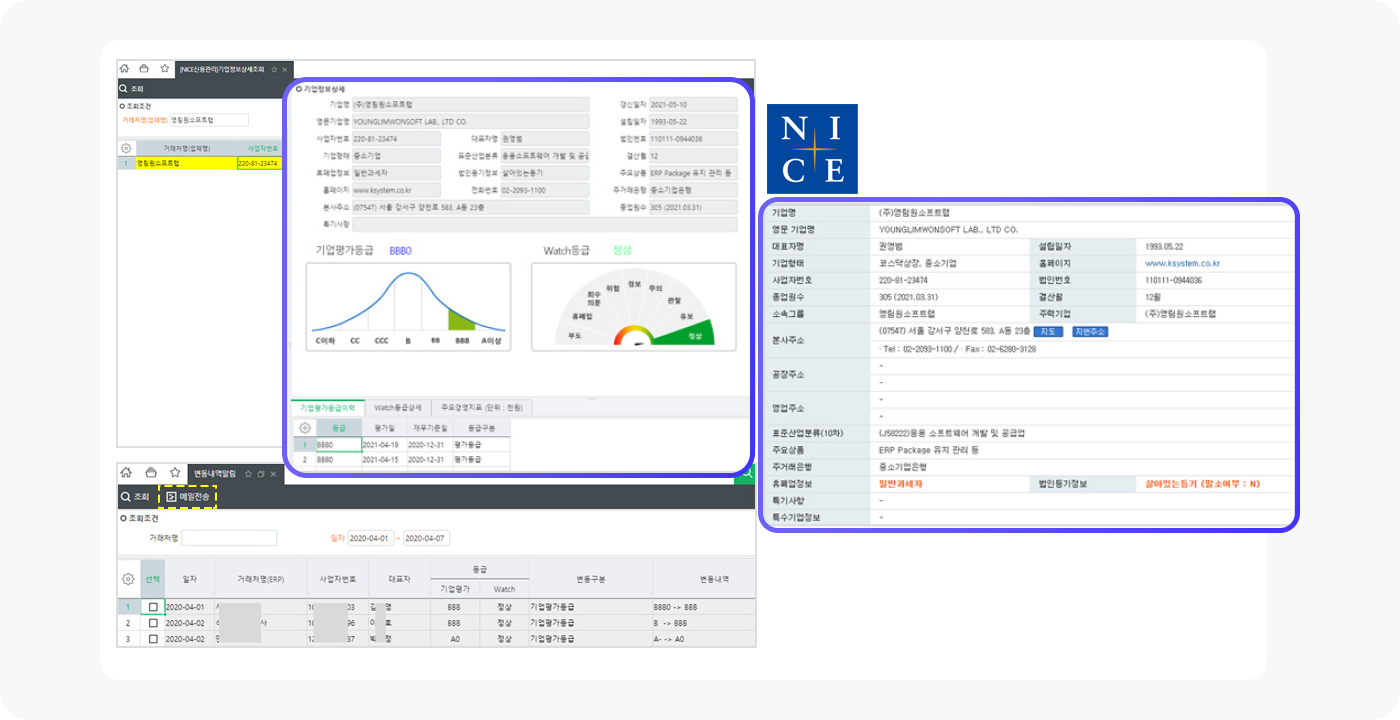Click the 메일전송 send-mail button
Image resolution: width=1400 pixels, height=720 pixels.
[x=188, y=496]
